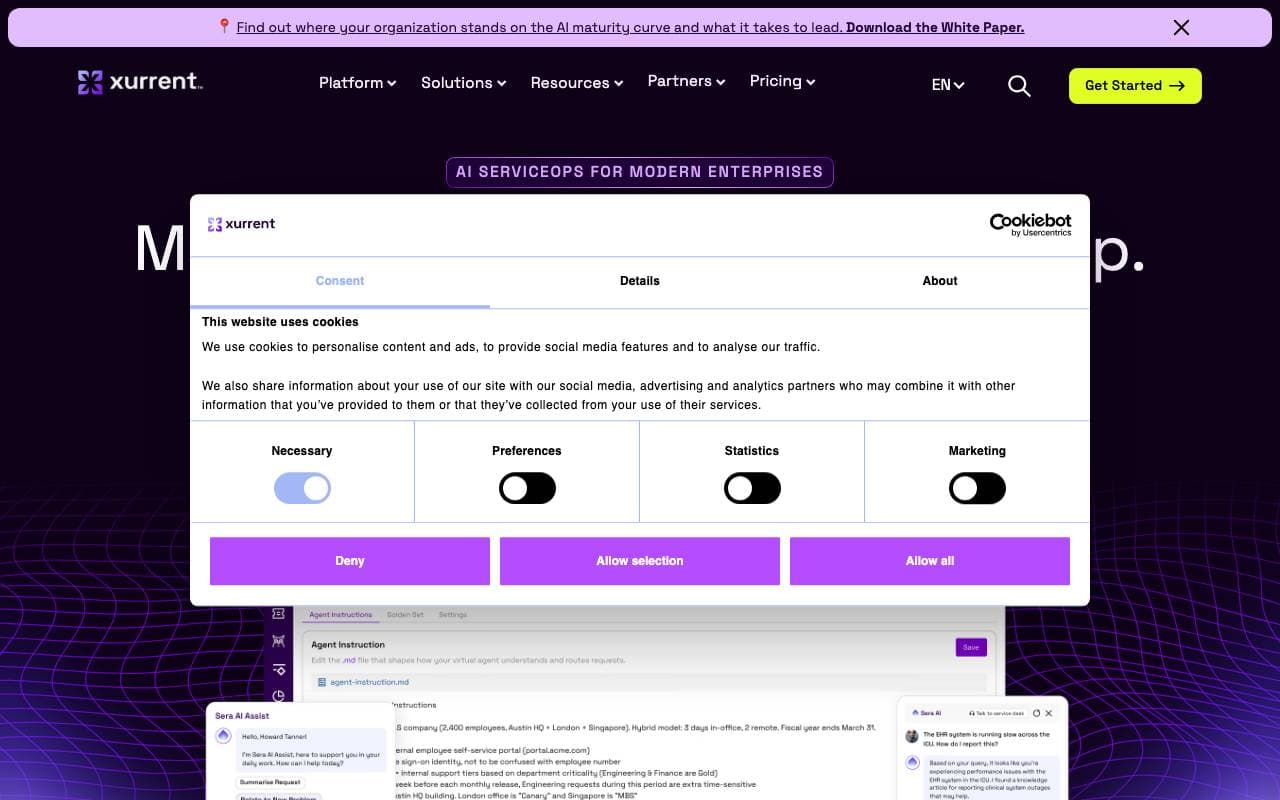Expand the Partners menu

point(686,81)
